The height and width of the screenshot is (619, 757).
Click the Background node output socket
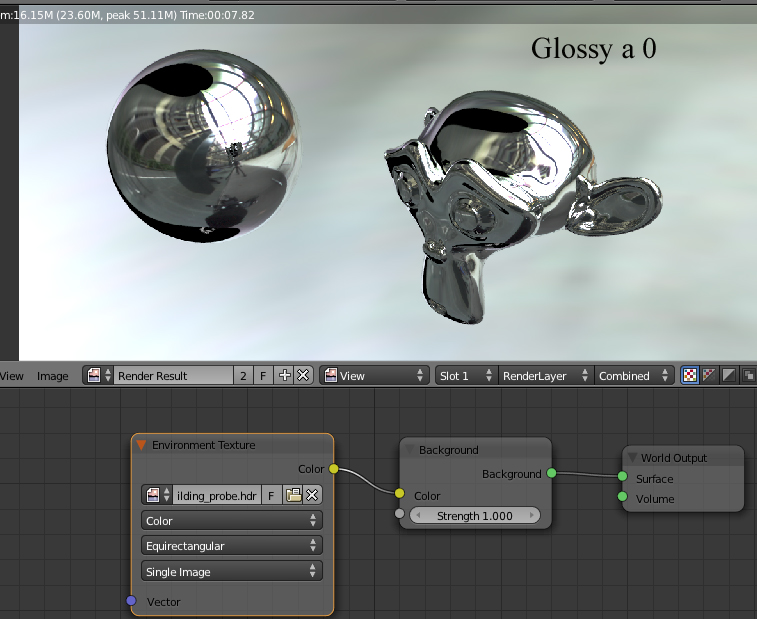(551, 473)
